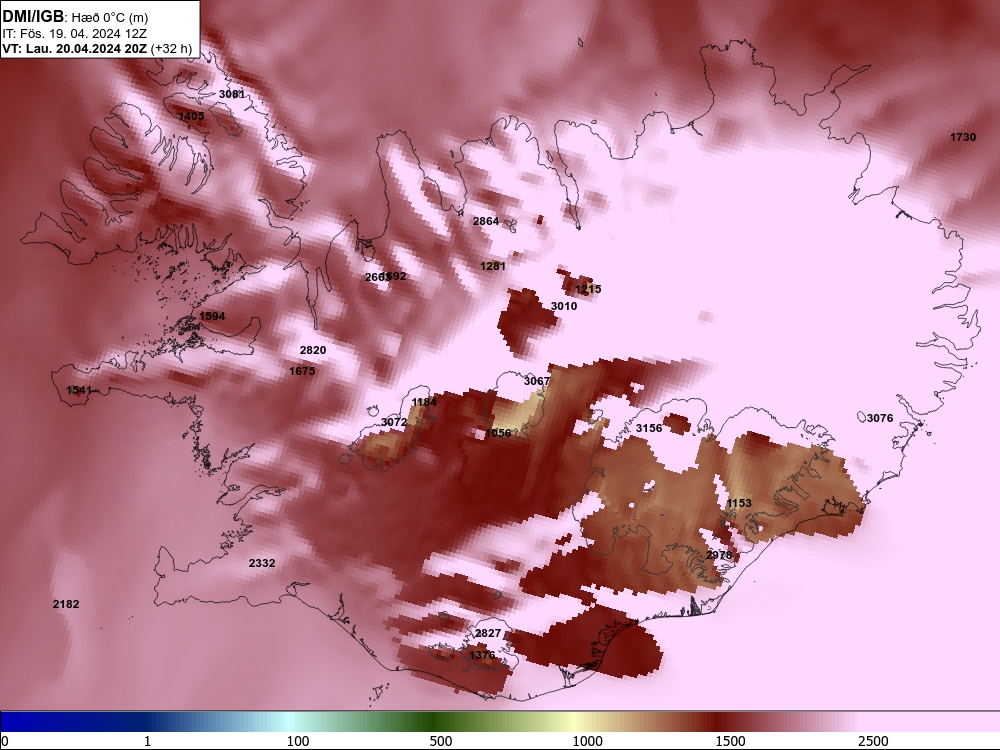Click the legend label 1000
The image size is (1000, 750).
pos(587,741)
